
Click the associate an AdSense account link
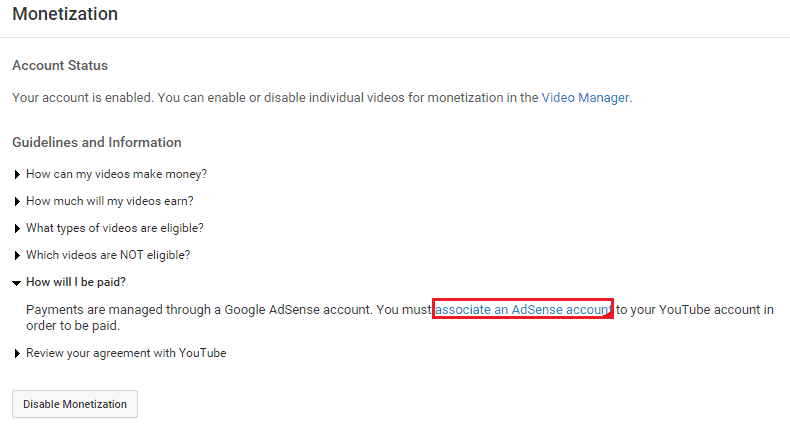pyautogui.click(x=523, y=309)
